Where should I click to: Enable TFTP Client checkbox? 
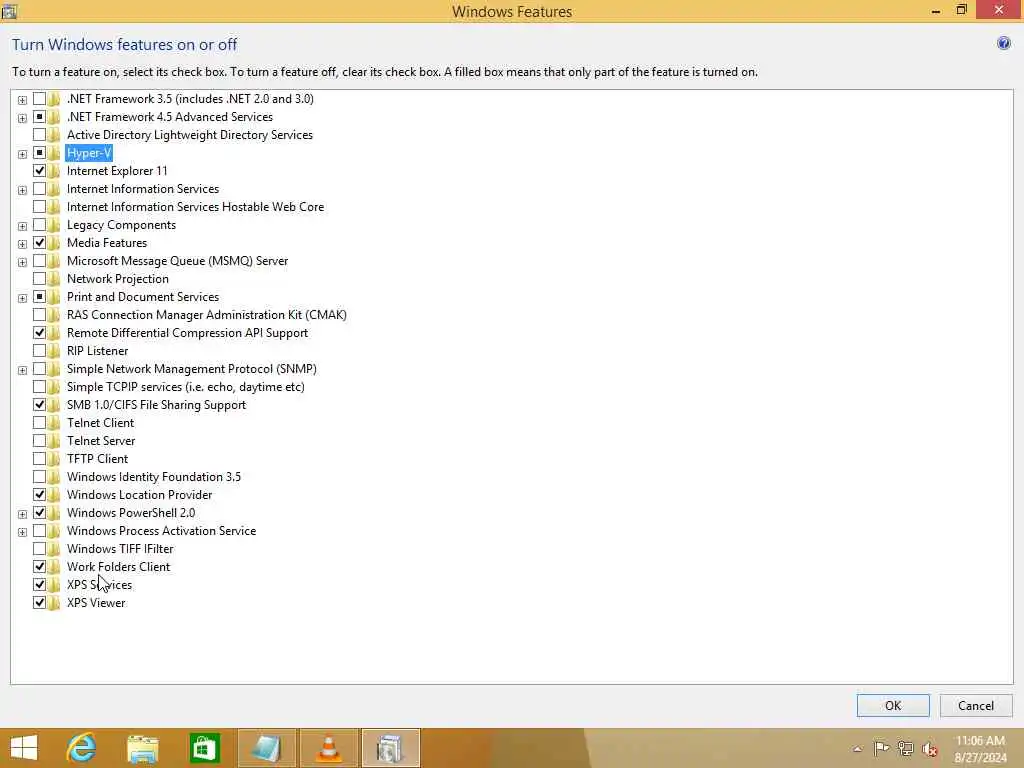coord(39,458)
